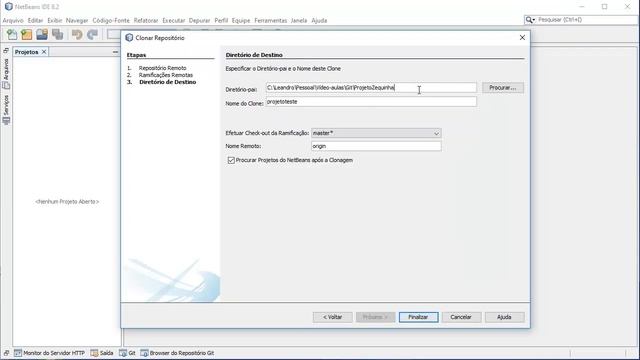Click step 'Repositório Remoto' in Etapas list

coord(162,68)
